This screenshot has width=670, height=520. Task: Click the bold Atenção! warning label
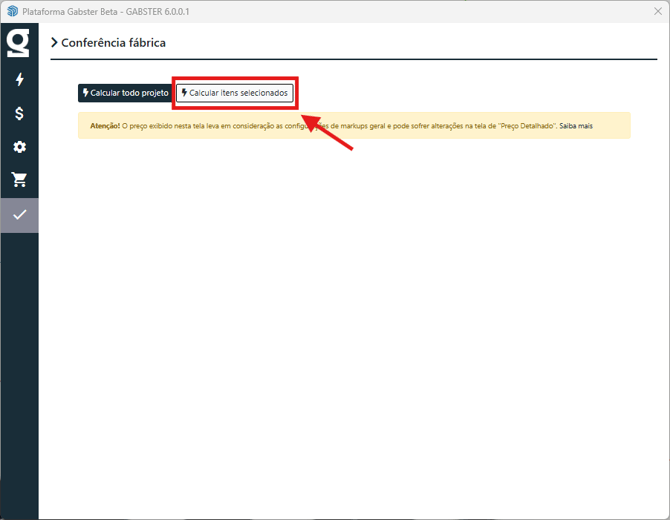(105, 126)
